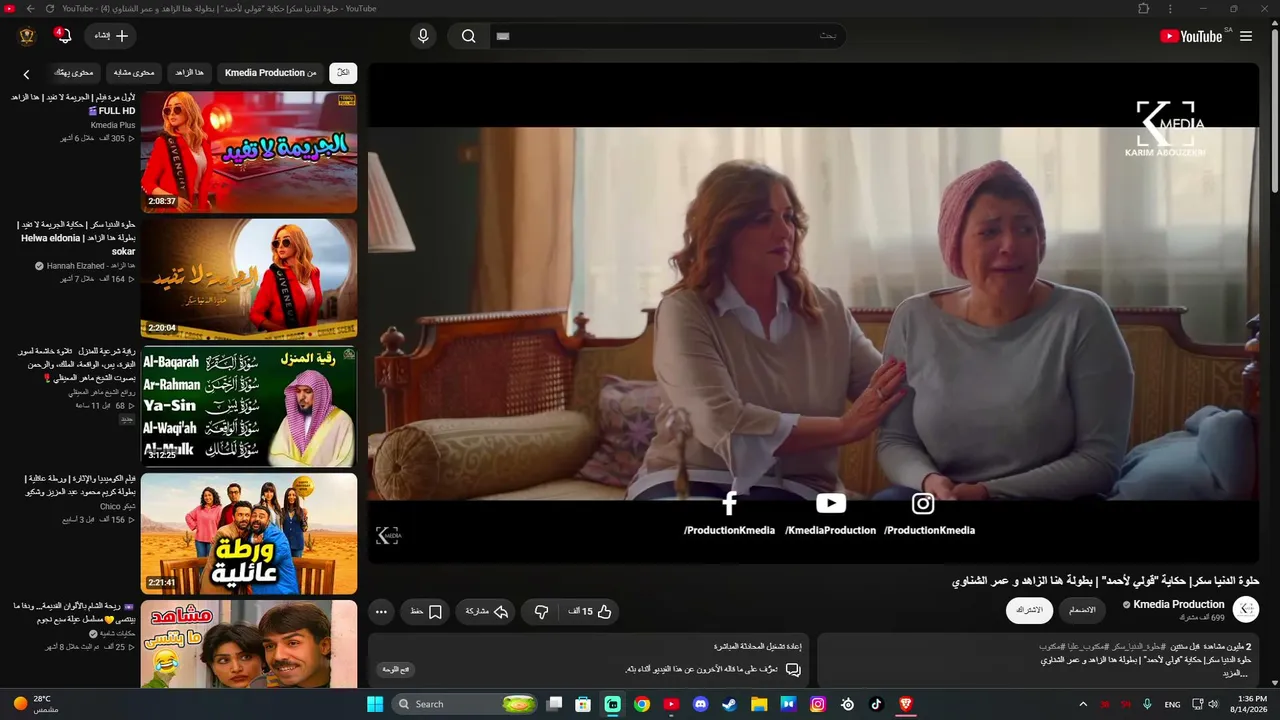
Task: Open the #حلوة_الدنيا_سكر hashtag link
Action: point(1137,647)
